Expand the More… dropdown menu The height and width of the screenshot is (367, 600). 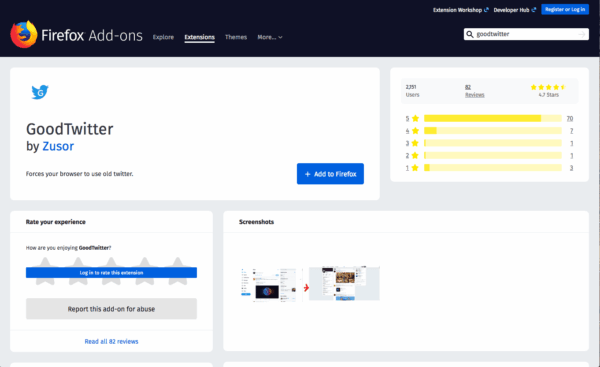(270, 37)
